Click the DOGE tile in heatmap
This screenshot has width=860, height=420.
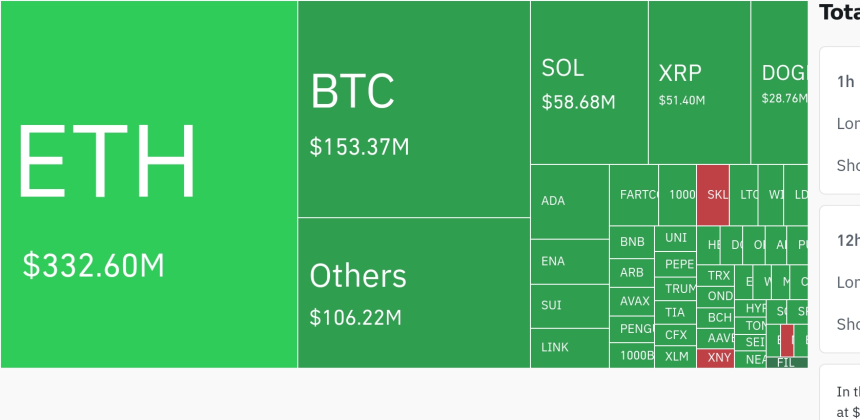[780, 82]
